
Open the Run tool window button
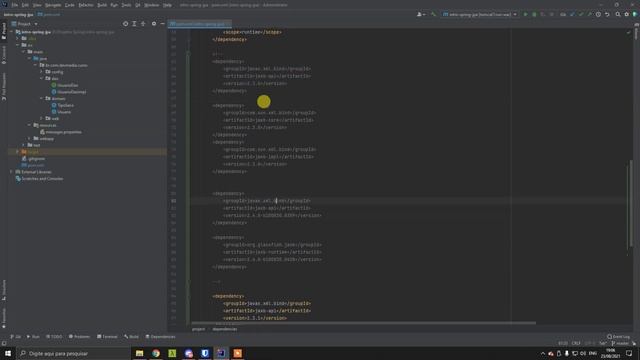(33, 337)
